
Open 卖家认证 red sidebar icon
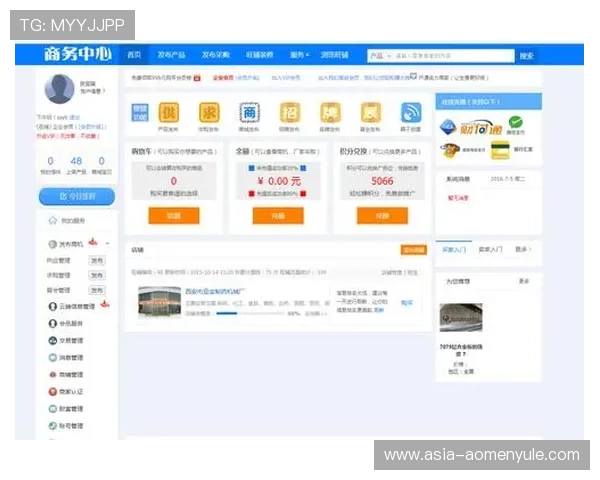pyautogui.click(x=52, y=392)
